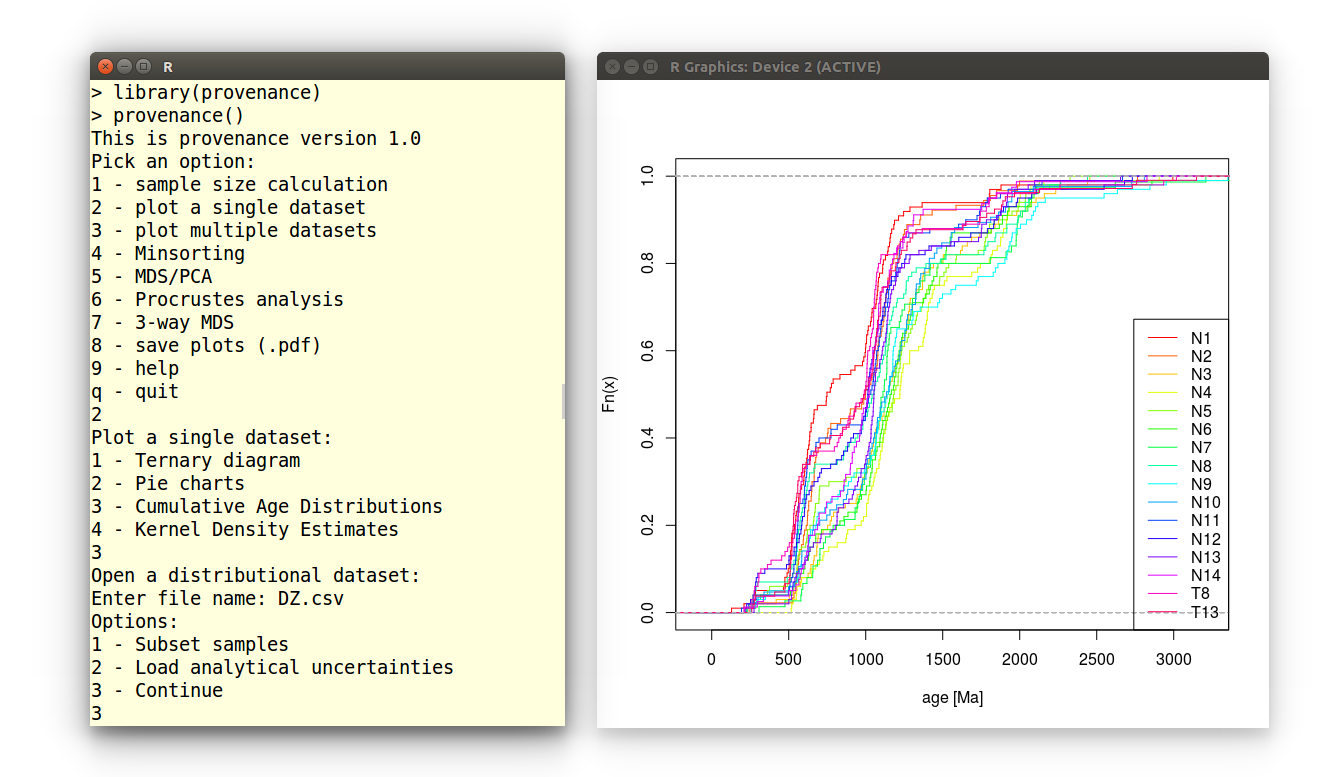The image size is (1342, 777).
Task: Close the R terminal window
Action: (x=105, y=66)
